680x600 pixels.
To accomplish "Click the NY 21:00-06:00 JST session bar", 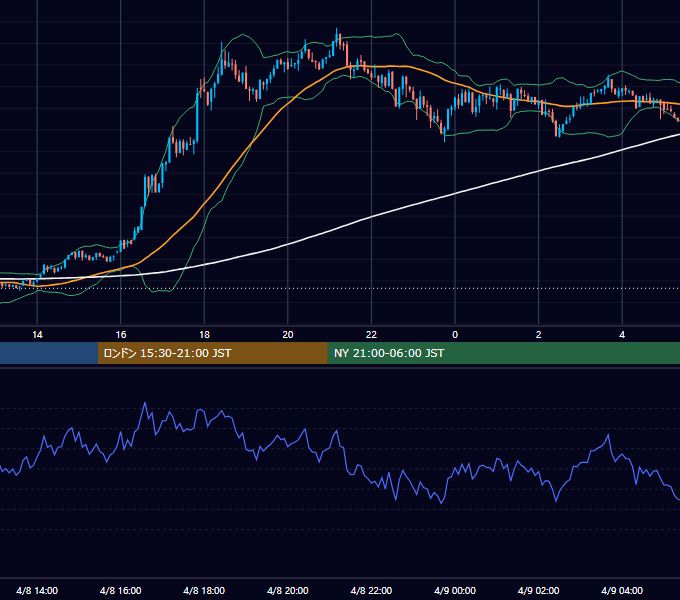I will 503,353.
